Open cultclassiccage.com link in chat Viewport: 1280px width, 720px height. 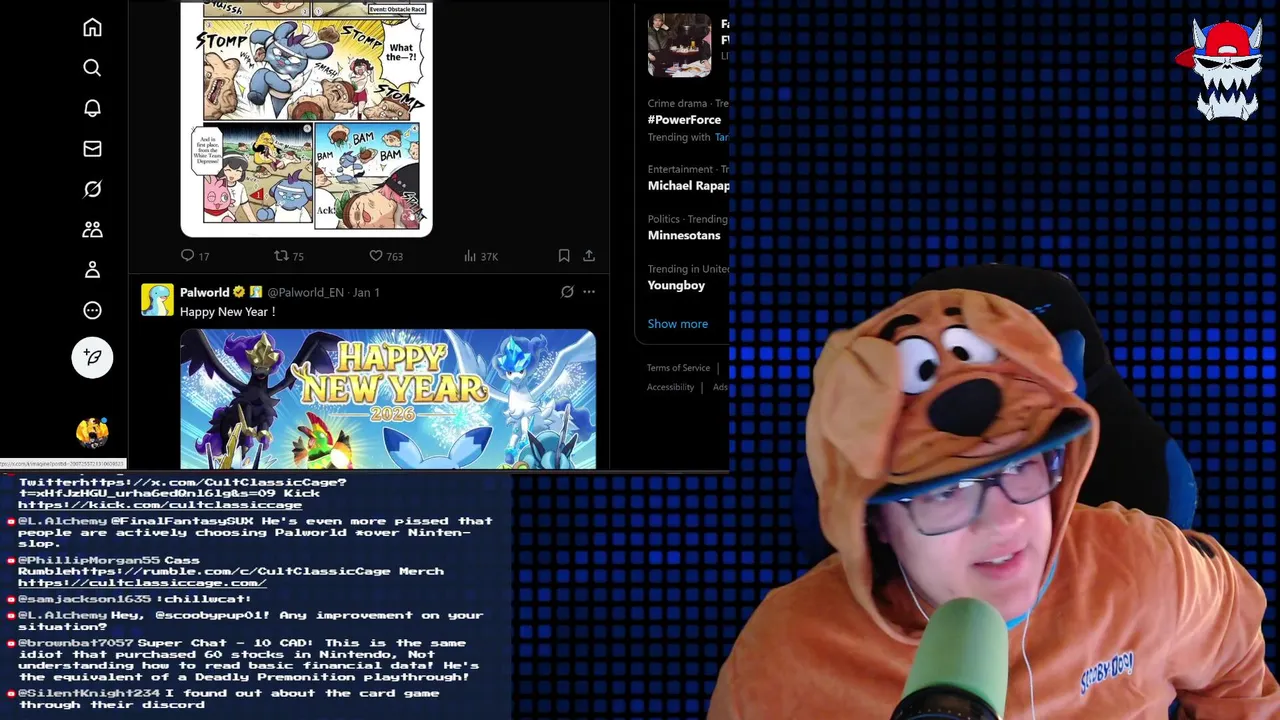(142, 583)
